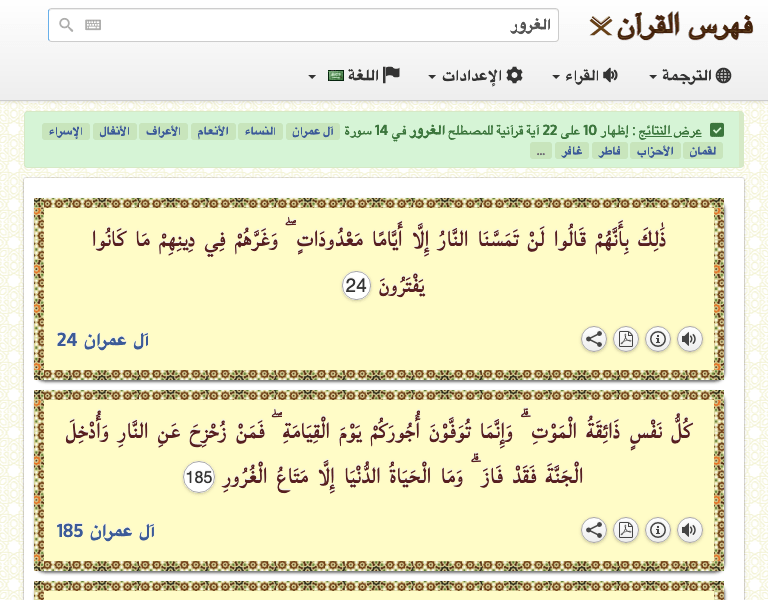
Task: Click the search magnifier icon
Action: point(66,26)
